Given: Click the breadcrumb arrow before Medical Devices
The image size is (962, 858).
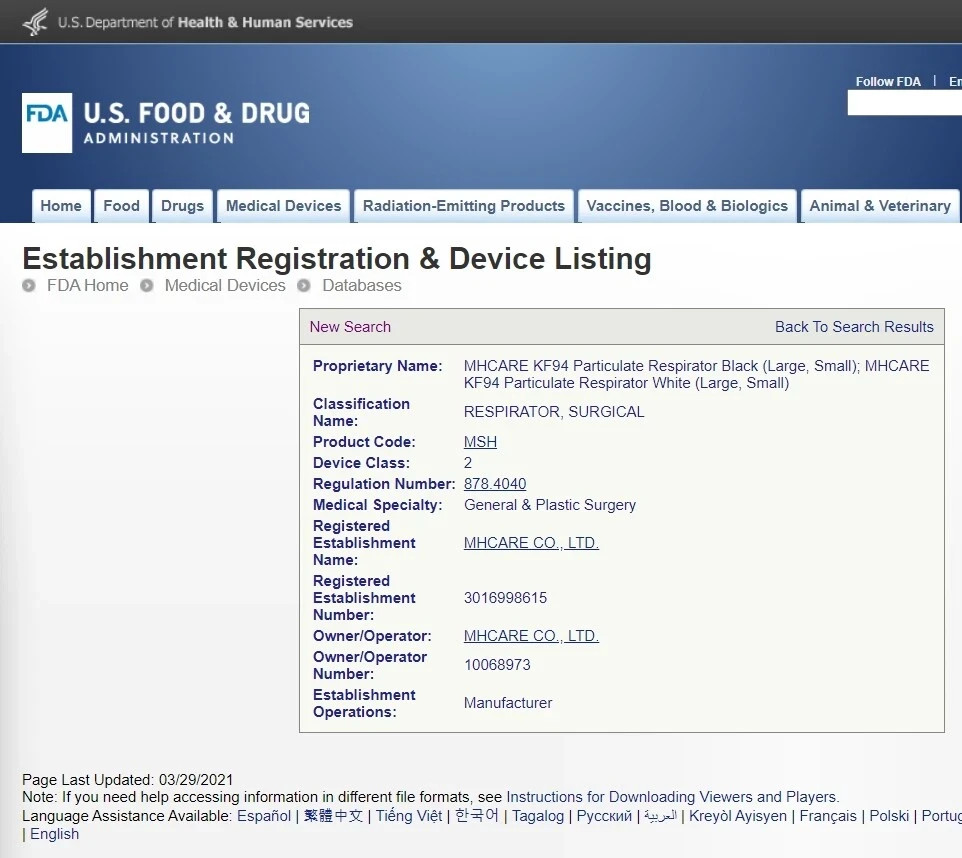Looking at the screenshot, I should (x=147, y=285).
